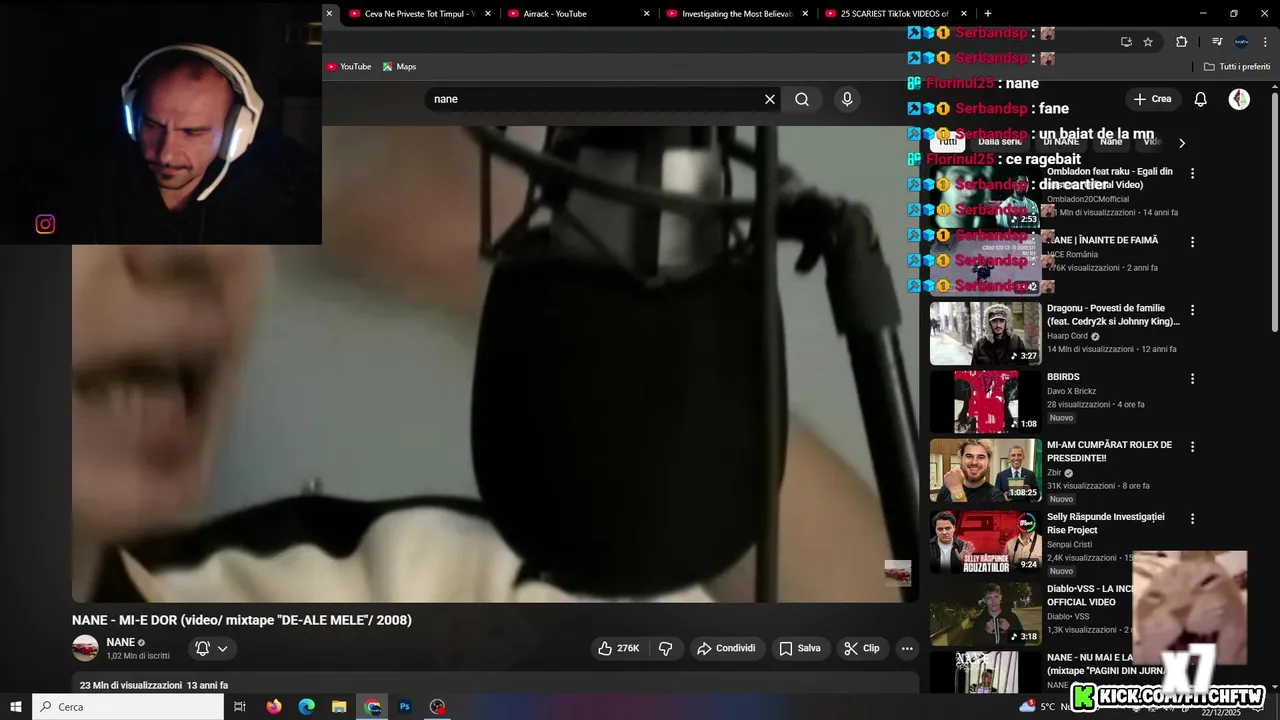Click the page vertical scrollbar

[x=1275, y=212]
